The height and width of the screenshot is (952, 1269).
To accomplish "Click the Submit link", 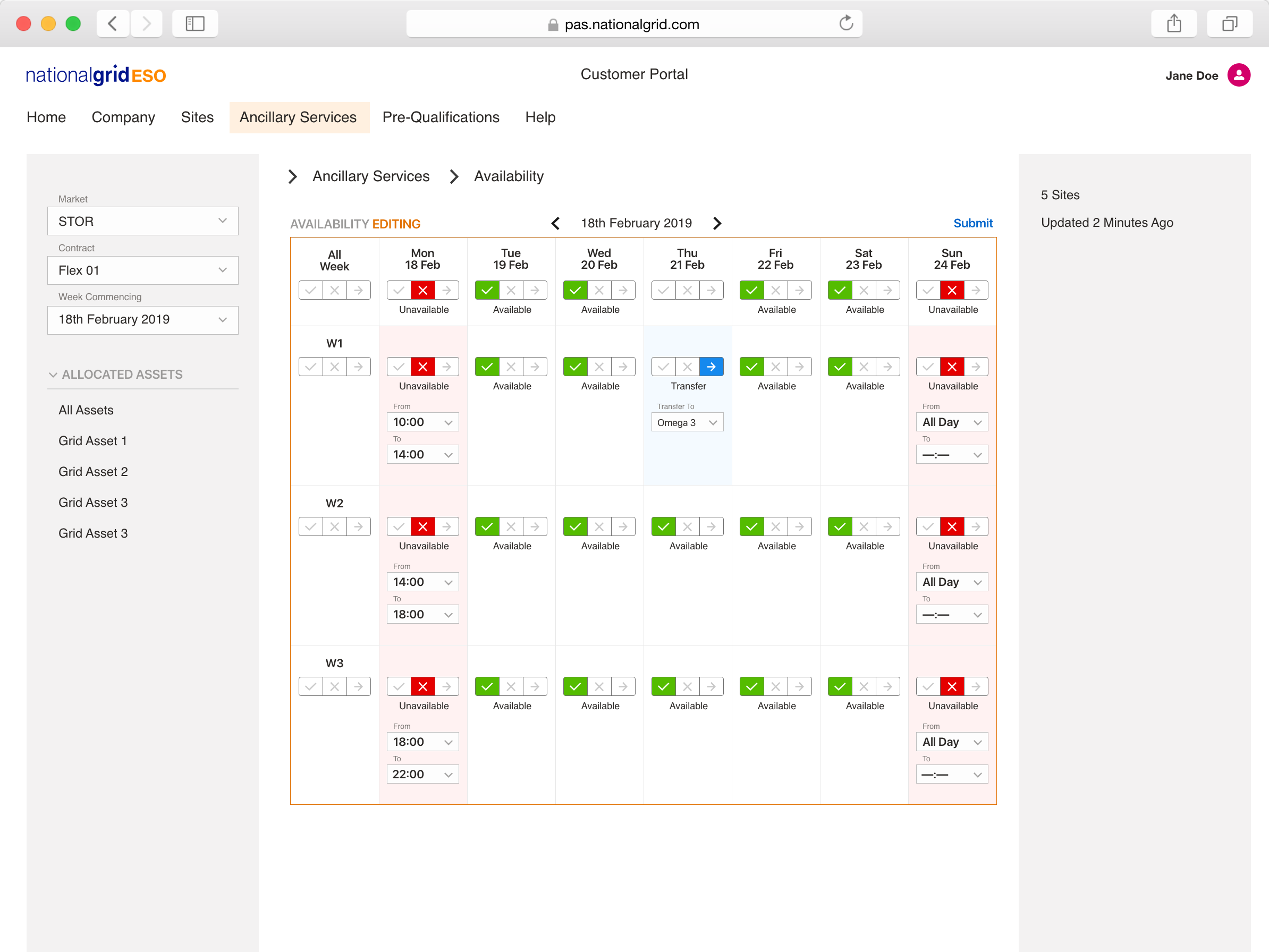I will pyautogui.click(x=972, y=223).
